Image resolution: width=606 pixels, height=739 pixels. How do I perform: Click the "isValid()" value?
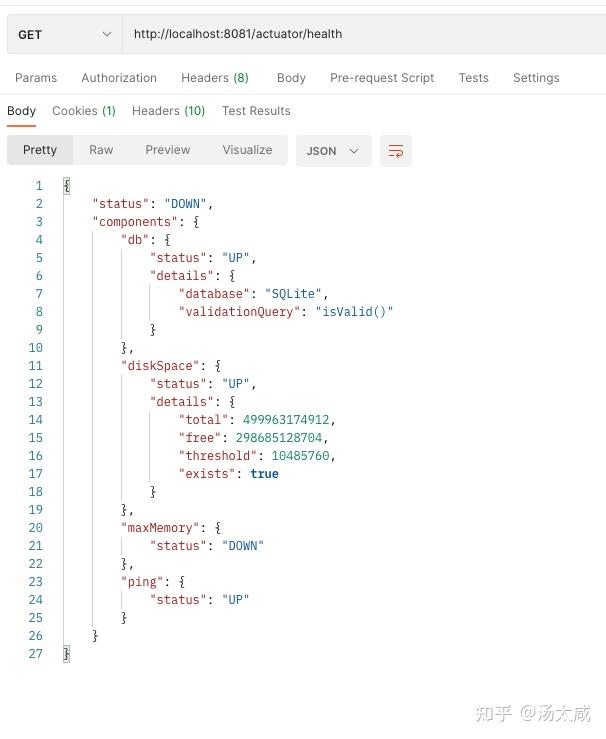354,312
